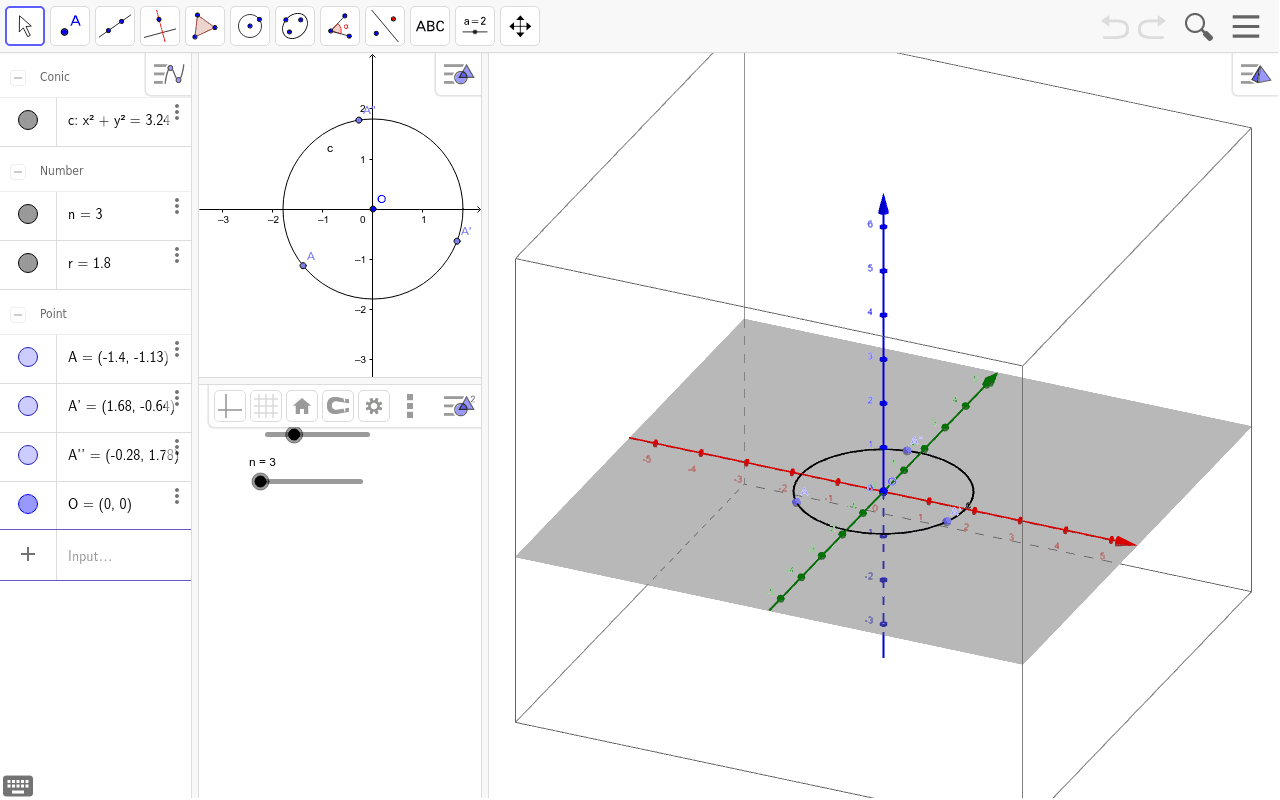Viewport: 1280px width, 800px height.
Task: Open style bar three-dot menu
Action: click(x=410, y=406)
